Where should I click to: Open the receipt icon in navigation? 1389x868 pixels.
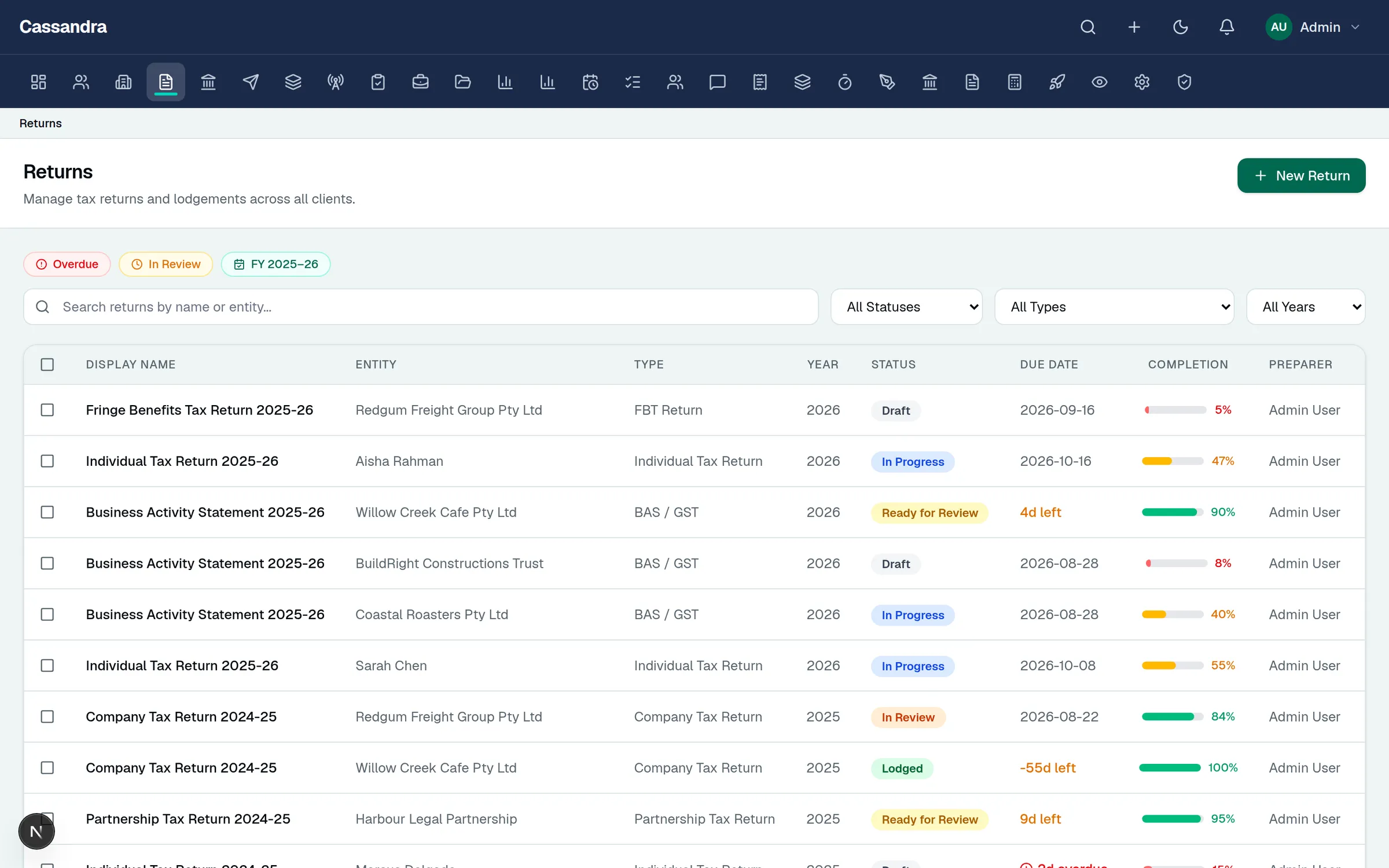pyautogui.click(x=760, y=82)
